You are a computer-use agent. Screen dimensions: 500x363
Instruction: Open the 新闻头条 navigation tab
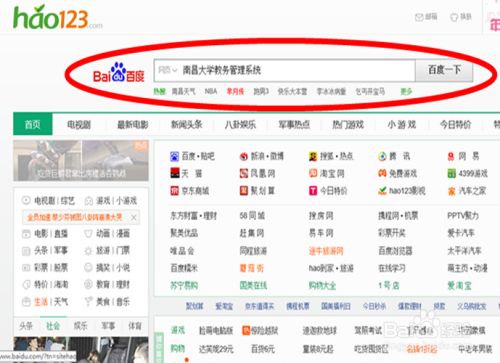tap(187, 125)
